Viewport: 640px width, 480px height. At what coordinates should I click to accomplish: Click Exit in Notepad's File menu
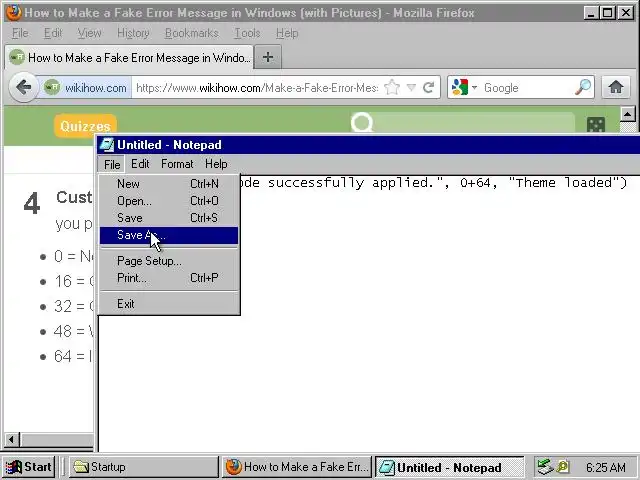(x=169, y=304)
